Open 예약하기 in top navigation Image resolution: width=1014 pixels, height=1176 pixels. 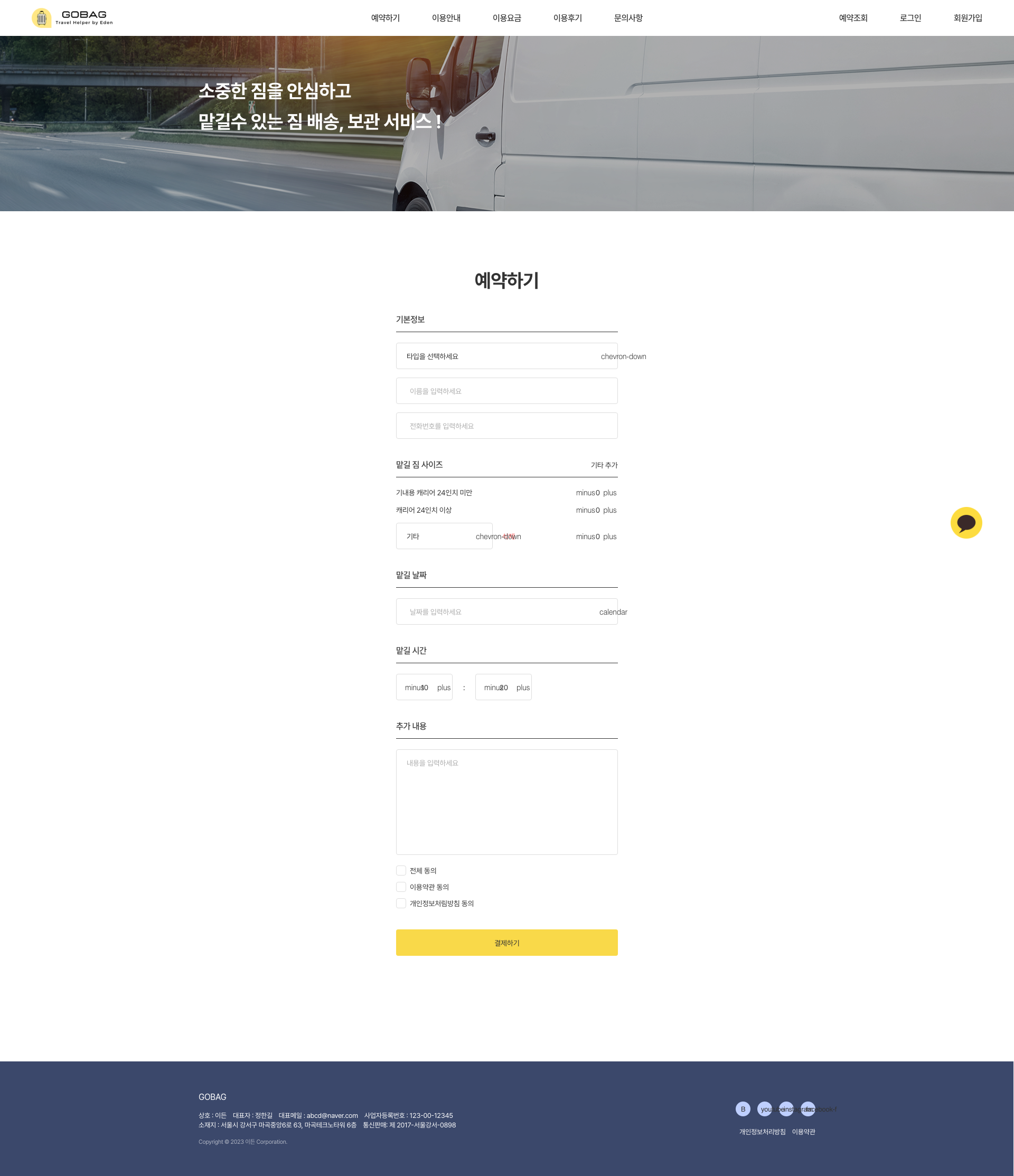386,18
